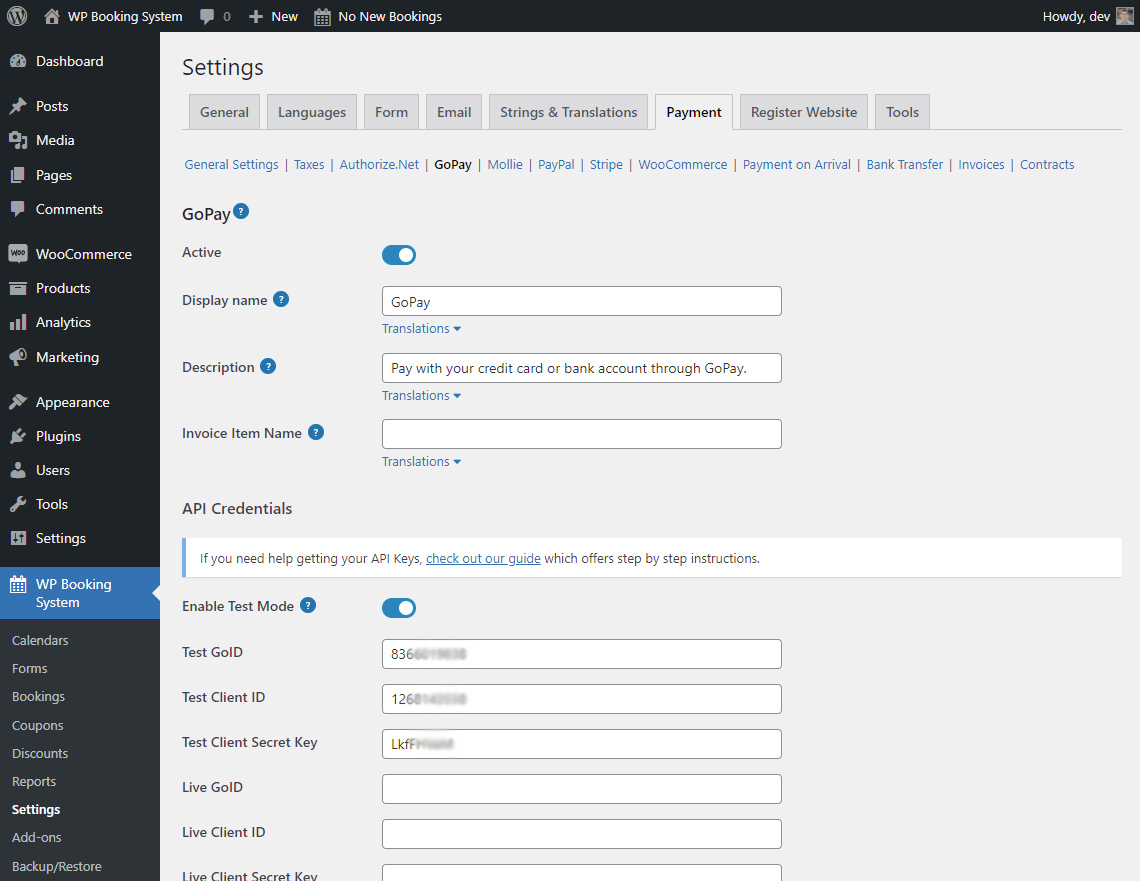Open help tooltip beside GoPay heading
The height and width of the screenshot is (881, 1140).
(x=241, y=212)
